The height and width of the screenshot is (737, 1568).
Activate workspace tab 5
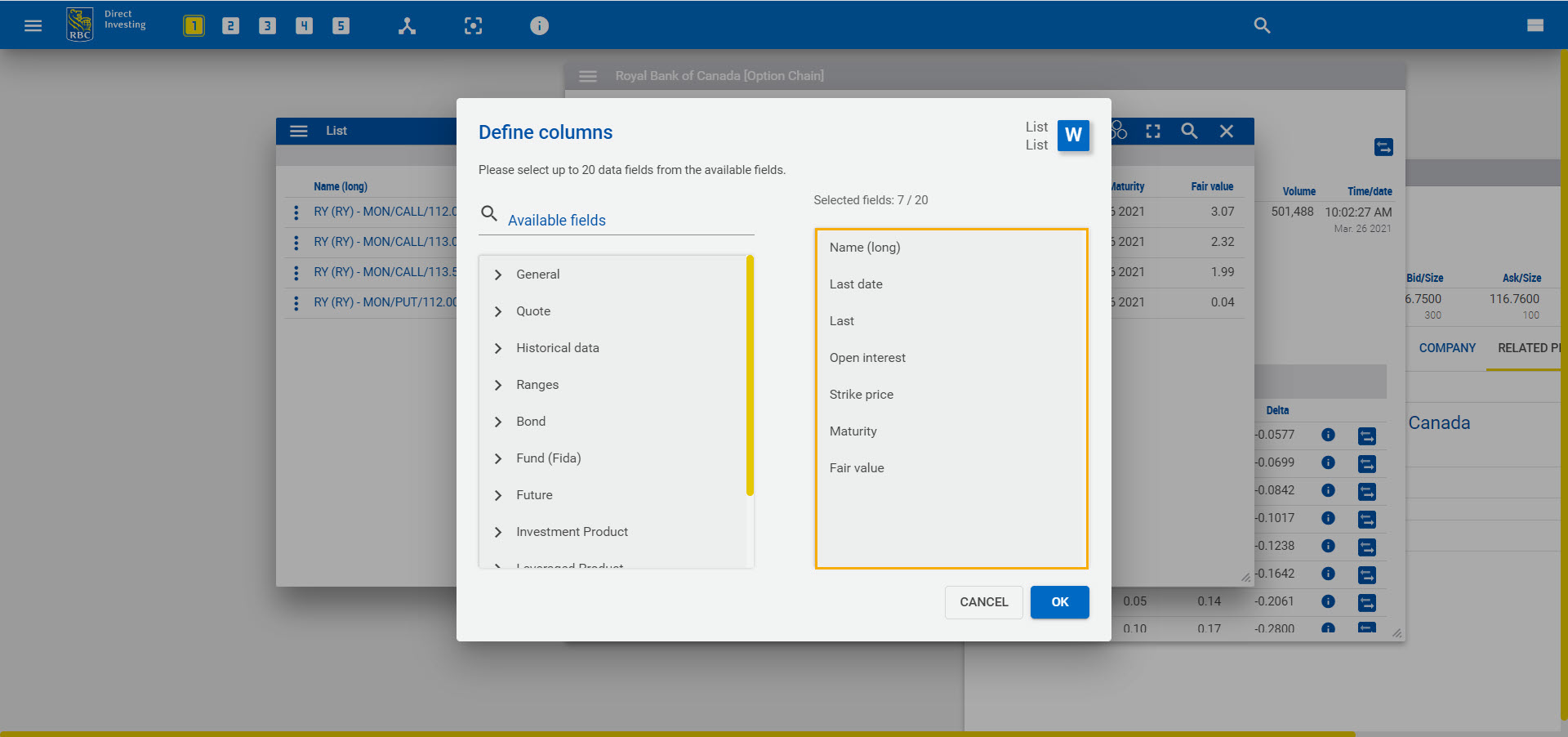[x=341, y=25]
